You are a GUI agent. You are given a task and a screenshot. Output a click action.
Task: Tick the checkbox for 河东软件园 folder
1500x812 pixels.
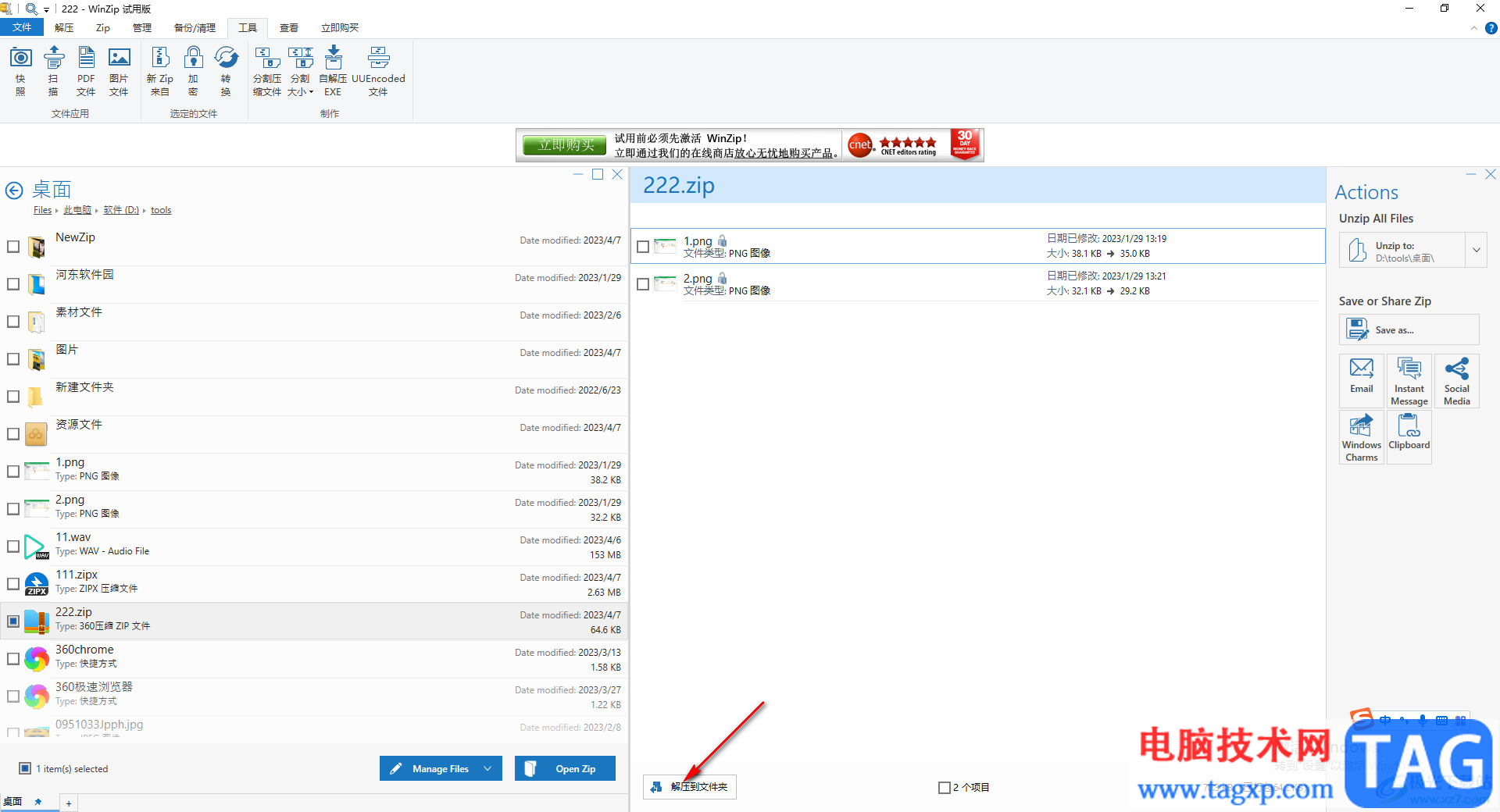pos(13,284)
